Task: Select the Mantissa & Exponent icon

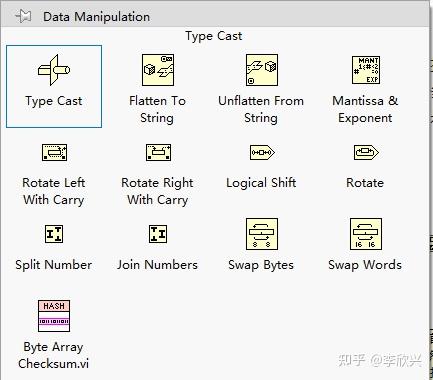Action: pyautogui.click(x=366, y=70)
